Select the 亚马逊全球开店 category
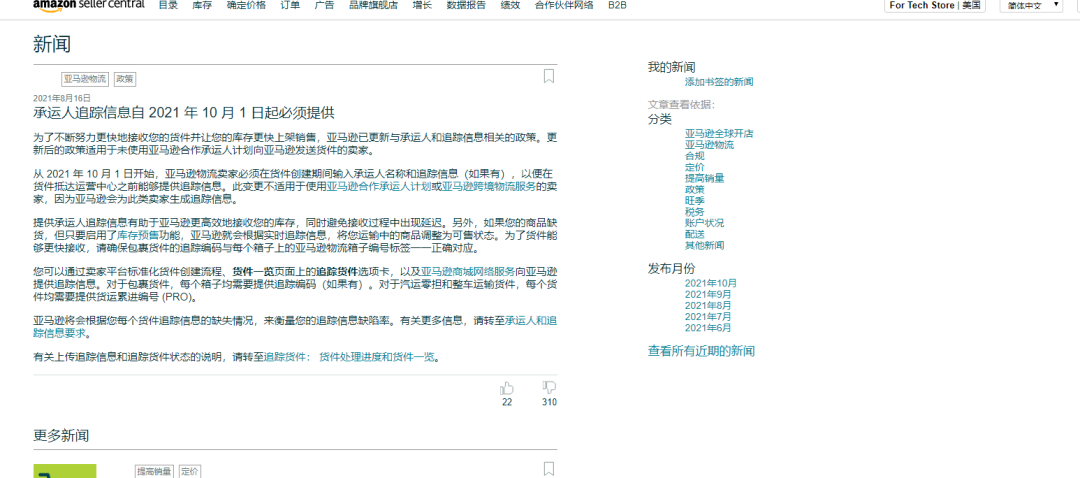Screen dimensions: 1080x478 [x=719, y=134]
